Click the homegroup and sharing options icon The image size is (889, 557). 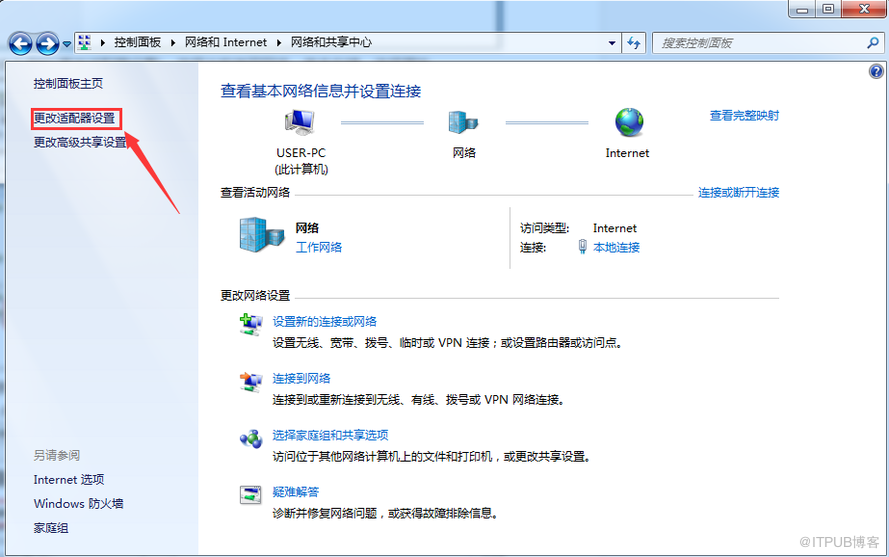(x=250, y=437)
